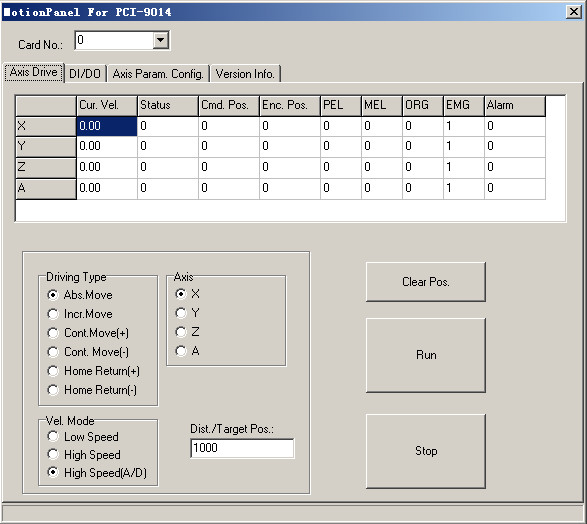Select the X row Alarm cell
Viewport: 587px width, 524px height.
[x=515, y=126]
